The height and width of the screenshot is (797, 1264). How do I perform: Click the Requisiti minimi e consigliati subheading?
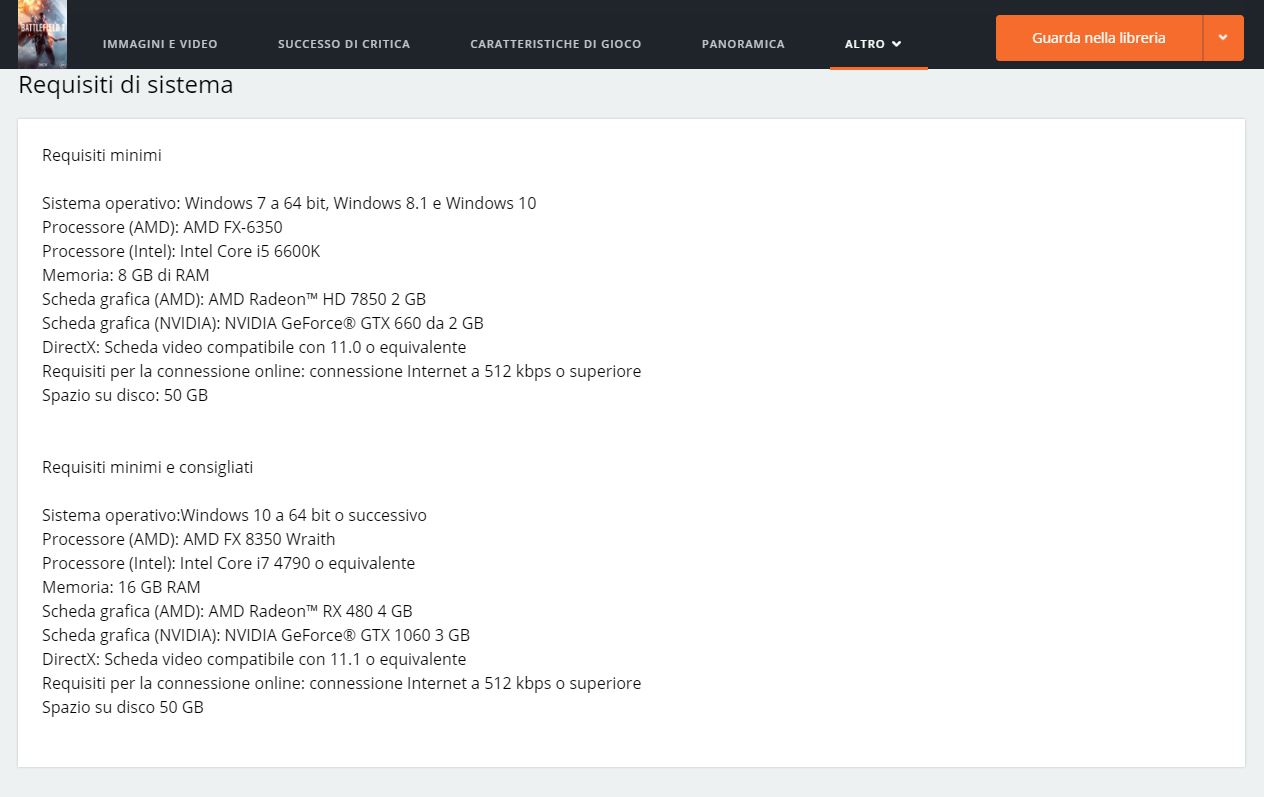(147, 467)
